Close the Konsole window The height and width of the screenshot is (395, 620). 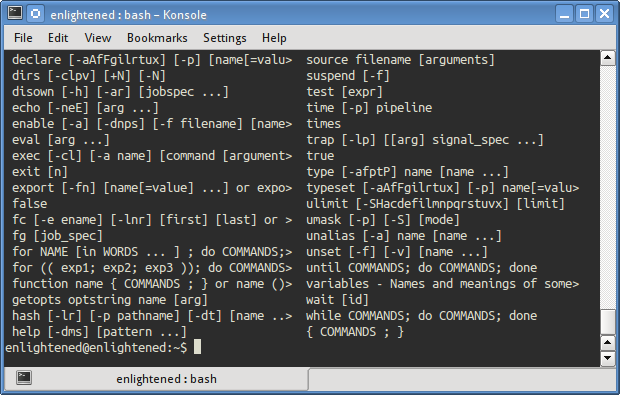(605, 14)
